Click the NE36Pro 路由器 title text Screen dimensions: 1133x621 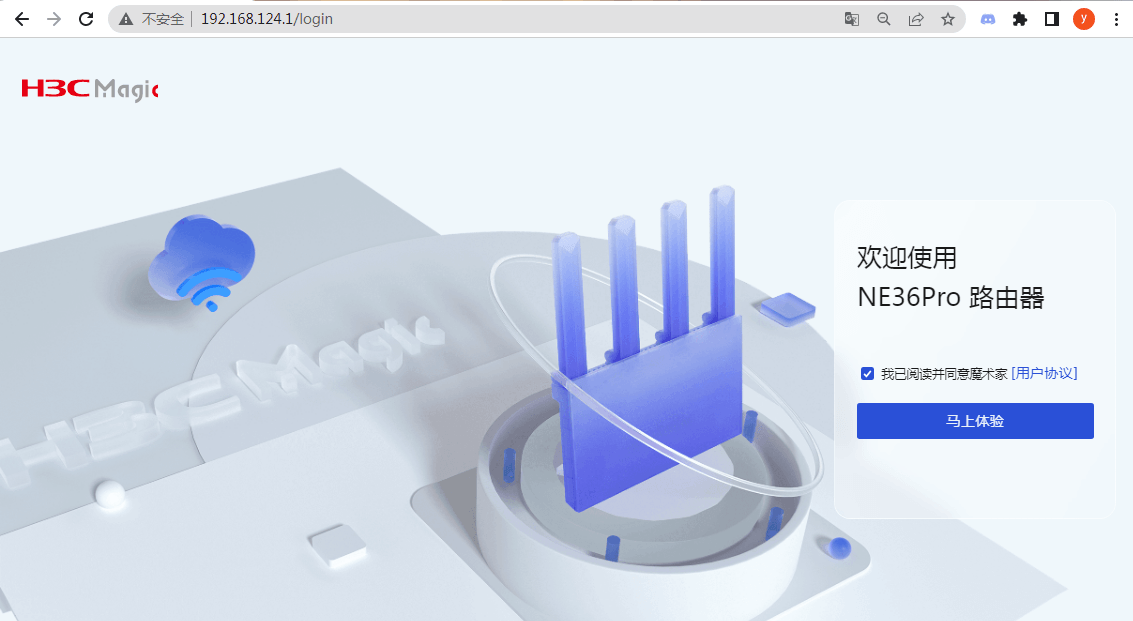951,297
